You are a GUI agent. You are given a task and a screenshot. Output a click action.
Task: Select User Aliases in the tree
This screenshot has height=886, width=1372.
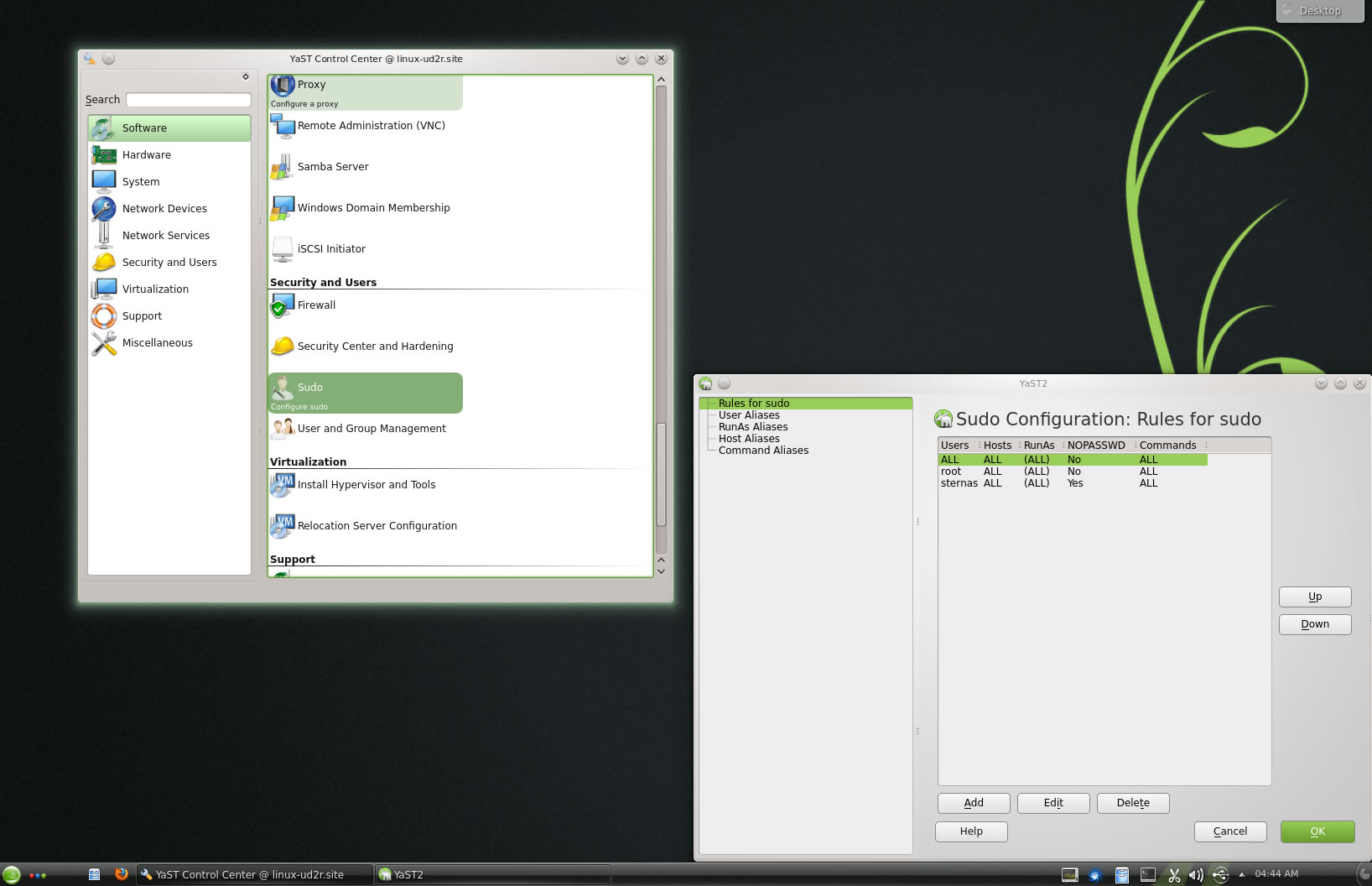[x=749, y=415]
